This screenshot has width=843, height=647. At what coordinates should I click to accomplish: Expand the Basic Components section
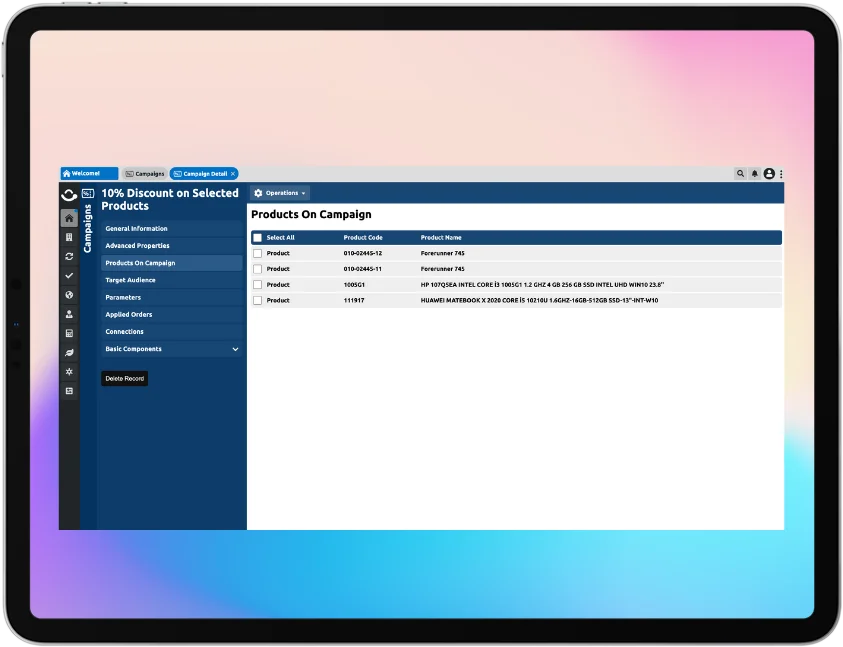(235, 349)
